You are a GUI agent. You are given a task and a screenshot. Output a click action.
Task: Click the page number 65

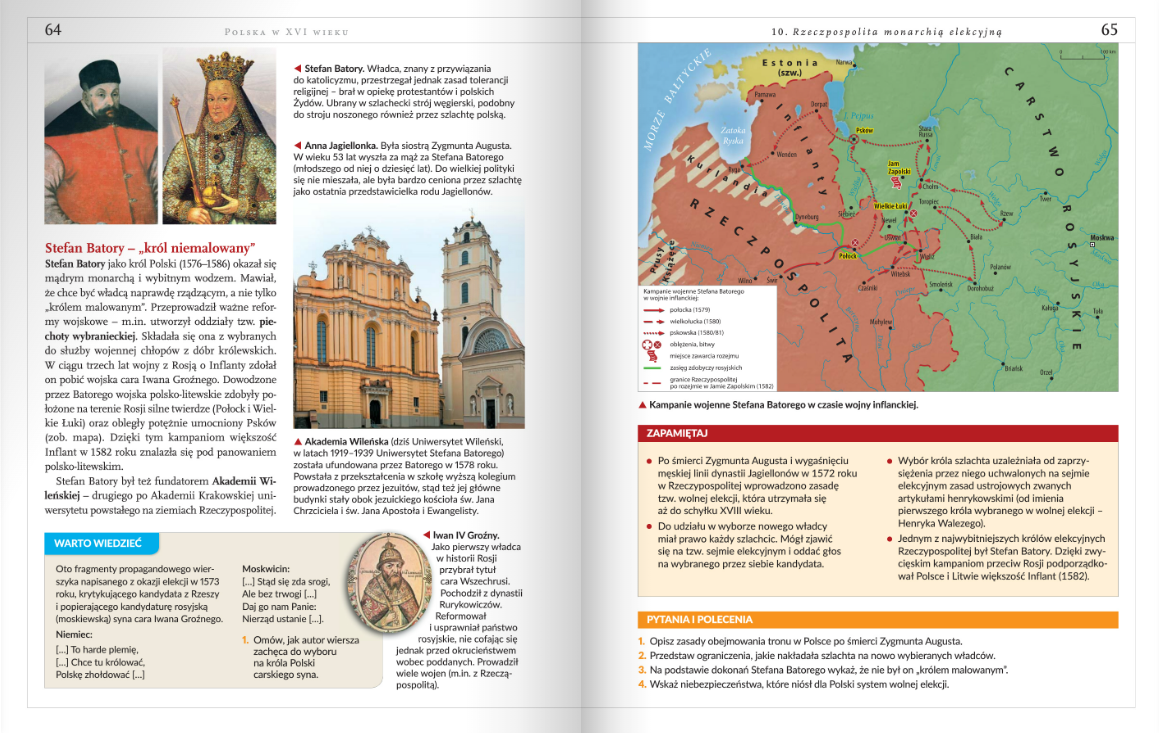coord(1109,30)
